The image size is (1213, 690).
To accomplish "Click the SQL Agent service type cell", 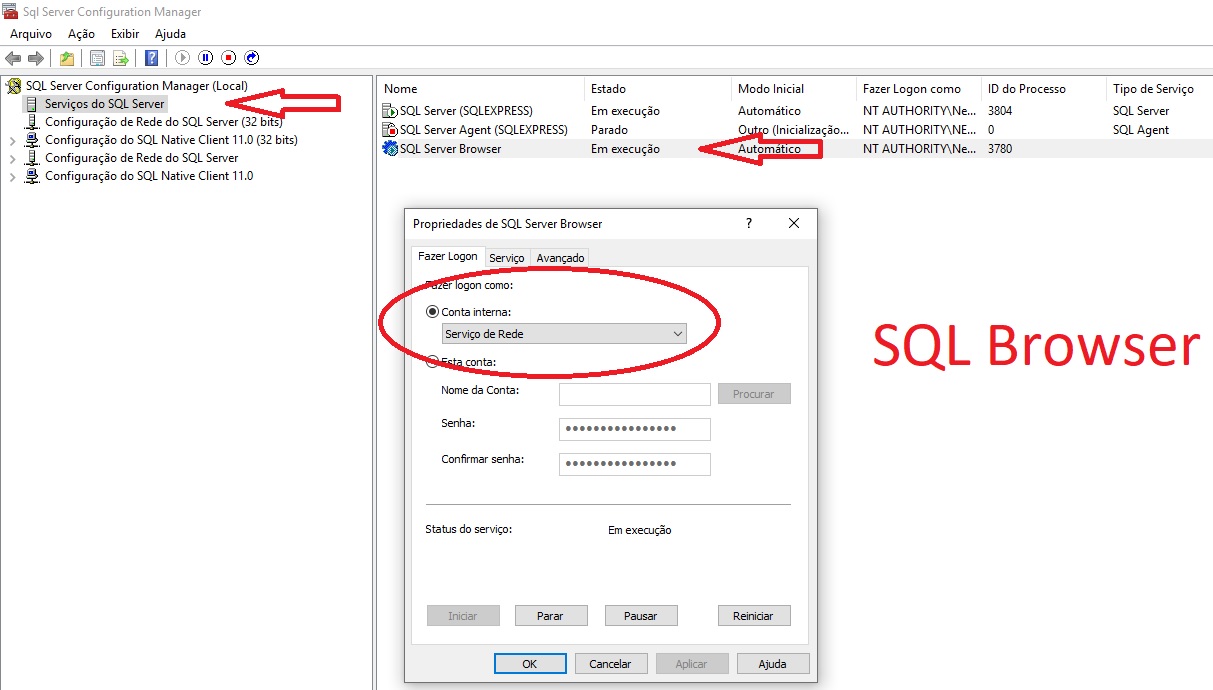I will click(x=1141, y=130).
